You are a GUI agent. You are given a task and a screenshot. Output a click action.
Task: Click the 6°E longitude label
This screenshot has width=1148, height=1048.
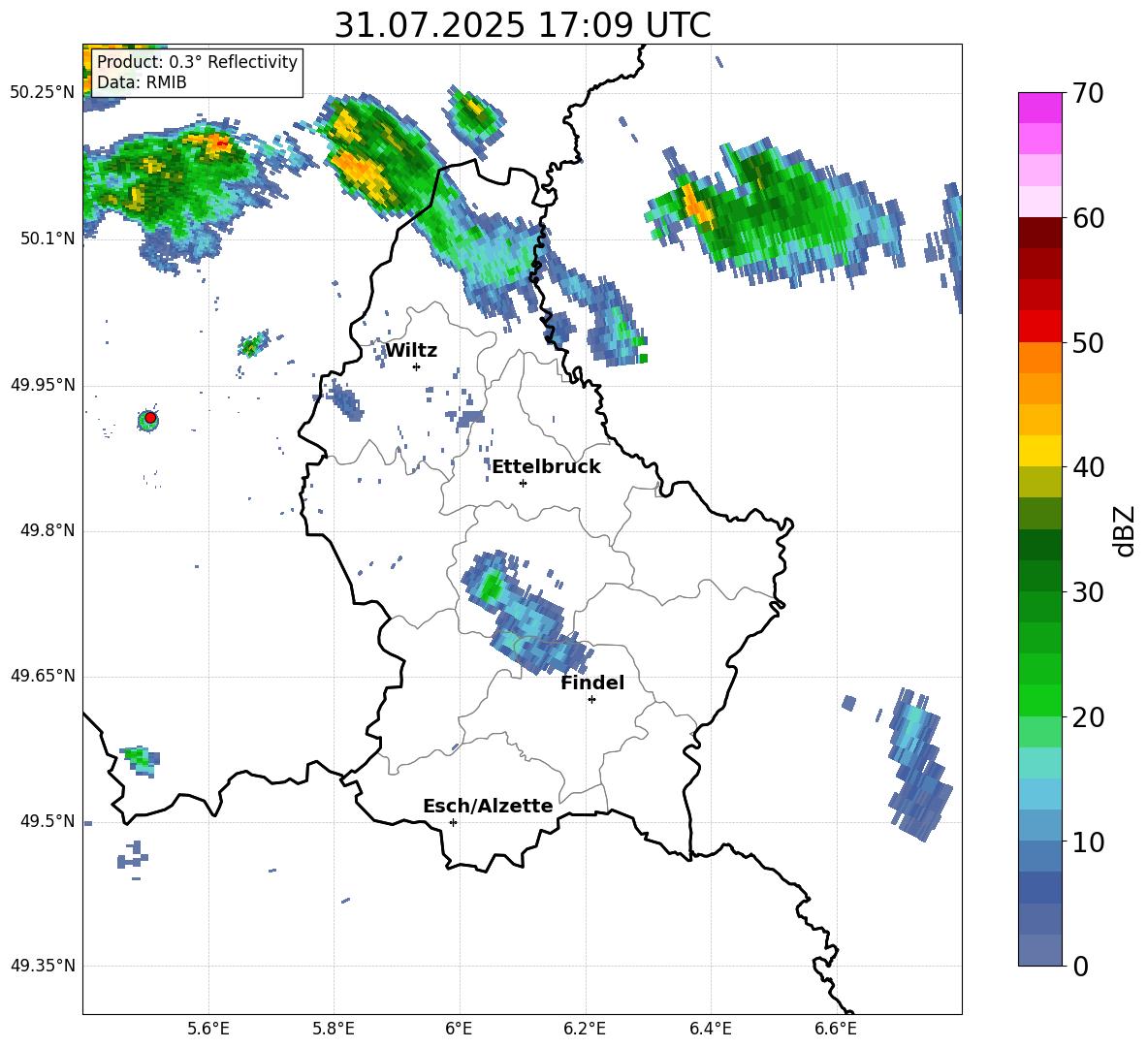[460, 1029]
